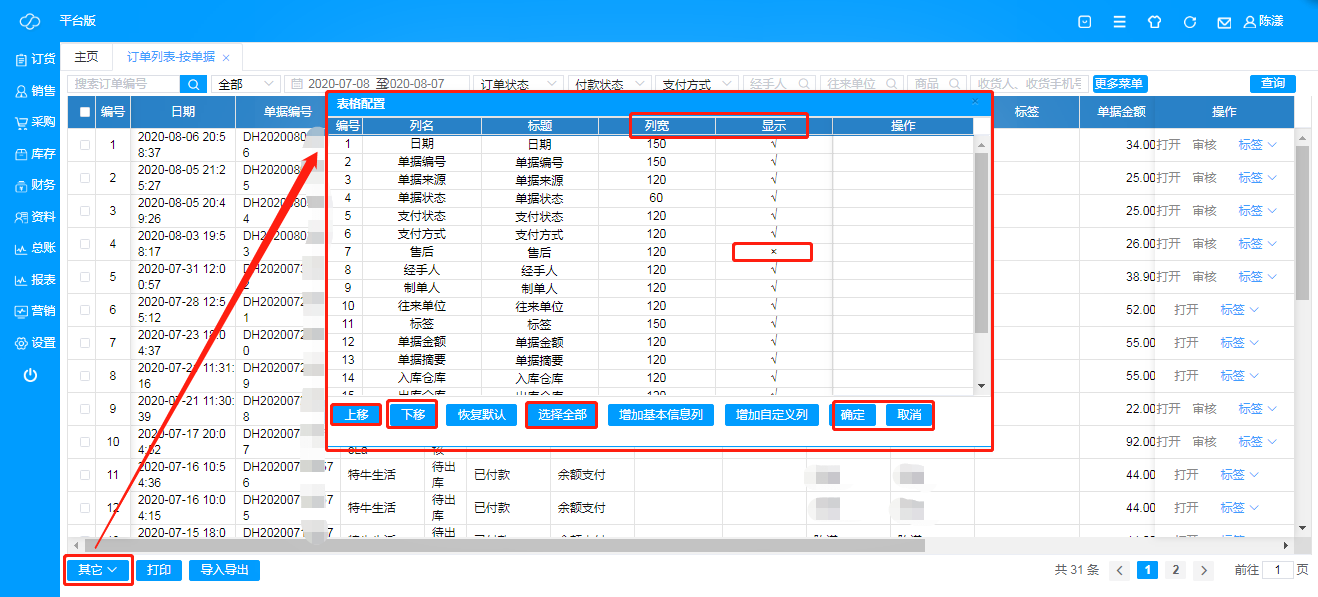Expand 标签 dropdown for the 92.00 row
This screenshot has height=597, width=1318.
pyautogui.click(x=1258, y=442)
